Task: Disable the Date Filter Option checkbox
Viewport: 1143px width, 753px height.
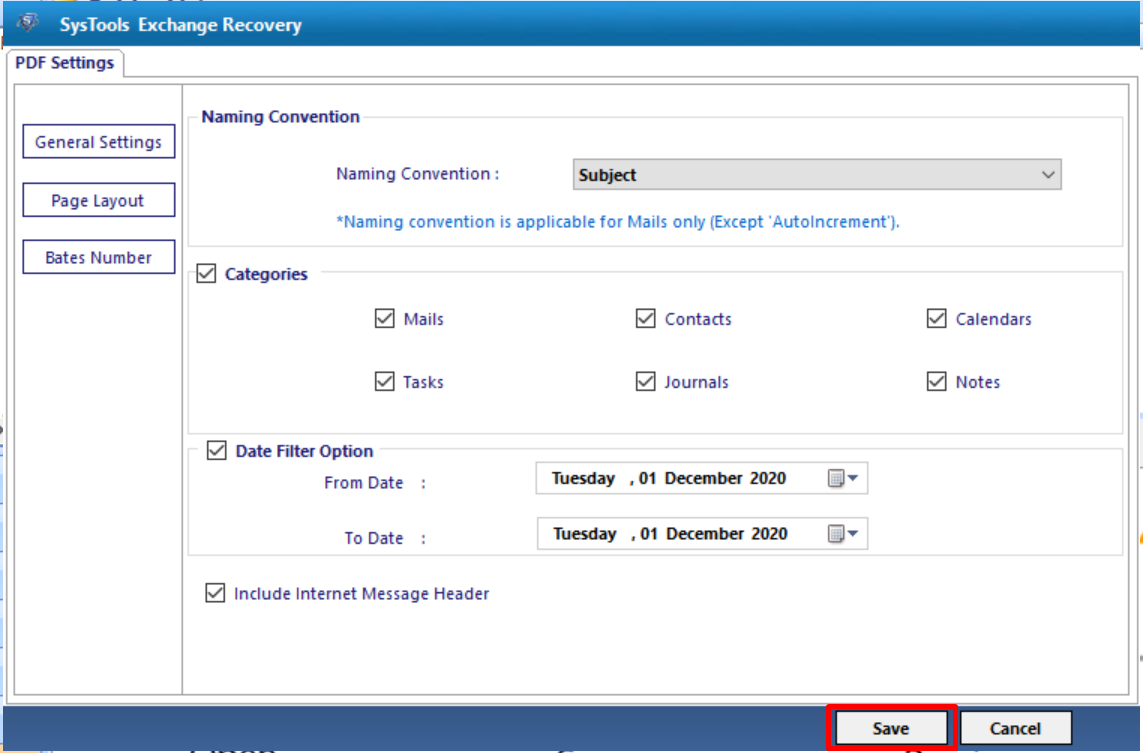Action: (216, 451)
